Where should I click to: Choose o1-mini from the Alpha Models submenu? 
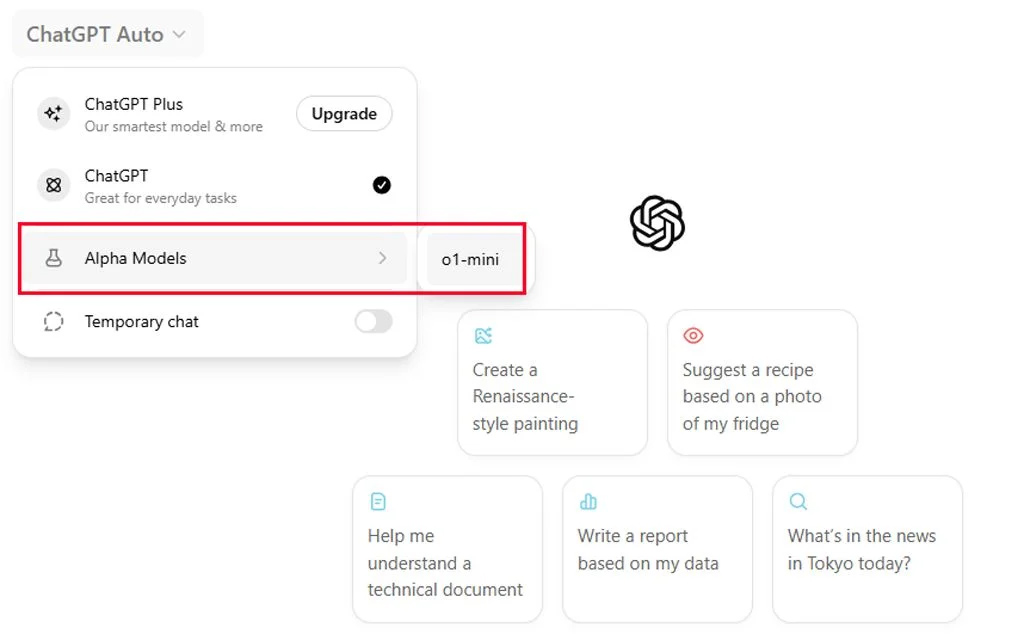point(470,260)
